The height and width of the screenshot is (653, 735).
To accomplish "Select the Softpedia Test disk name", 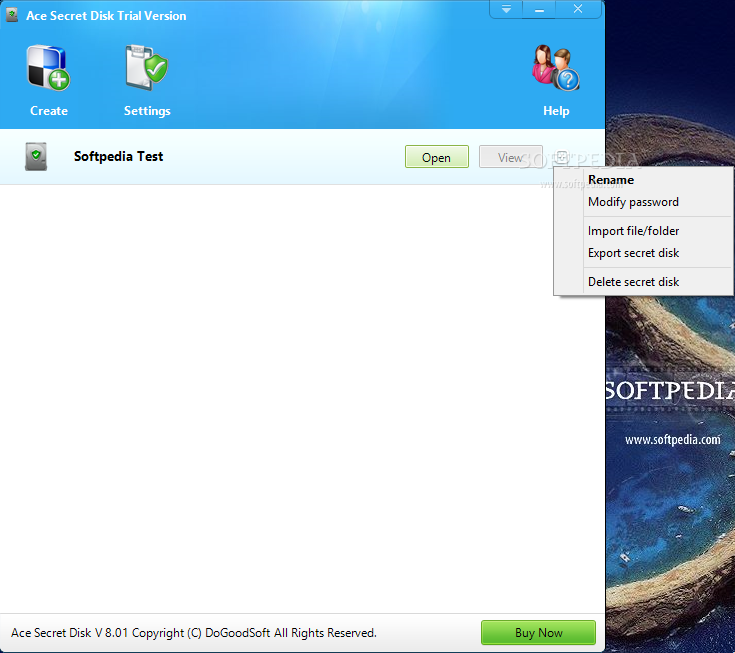I will [x=119, y=157].
